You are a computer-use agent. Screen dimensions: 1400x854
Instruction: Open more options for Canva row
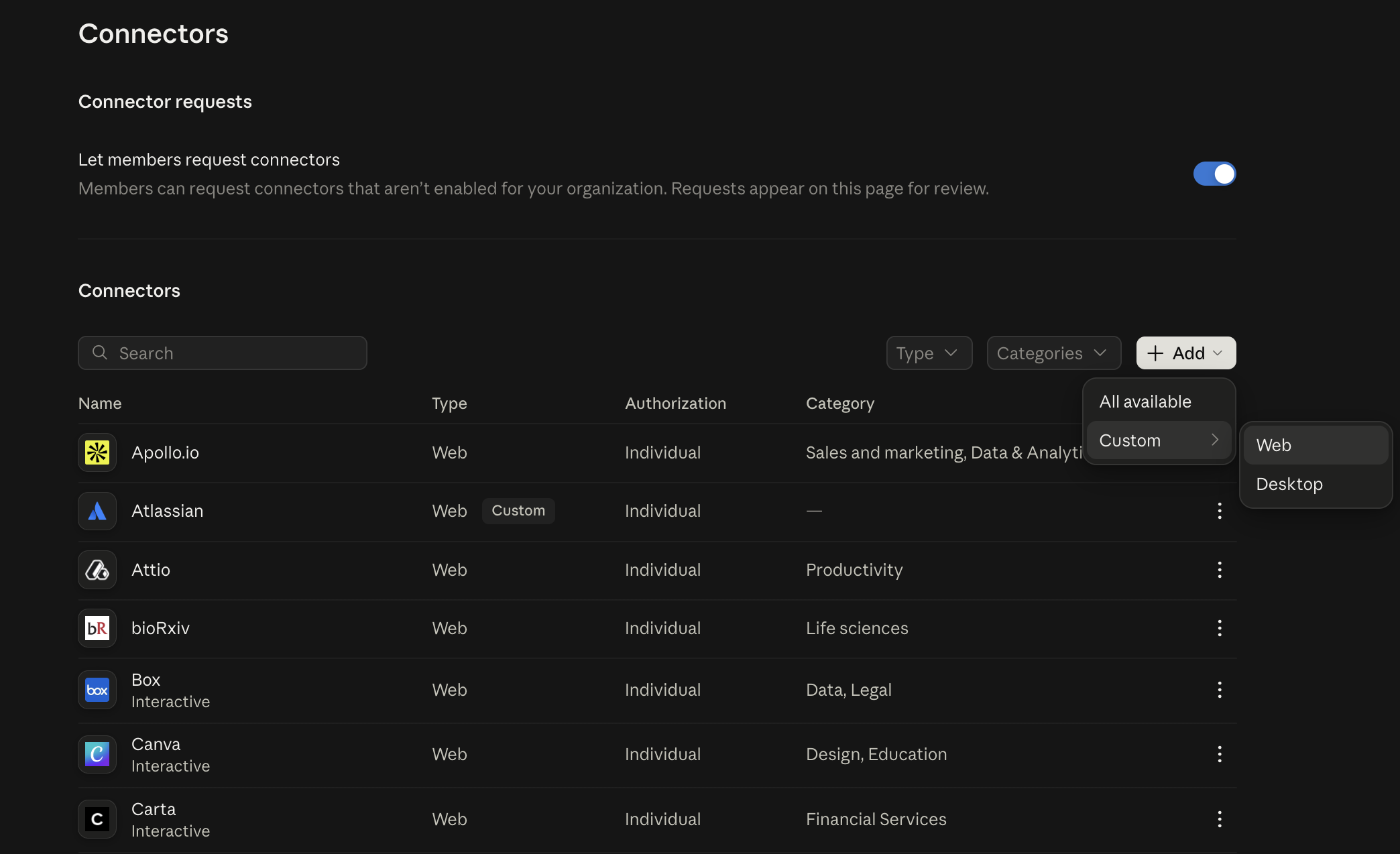1220,754
